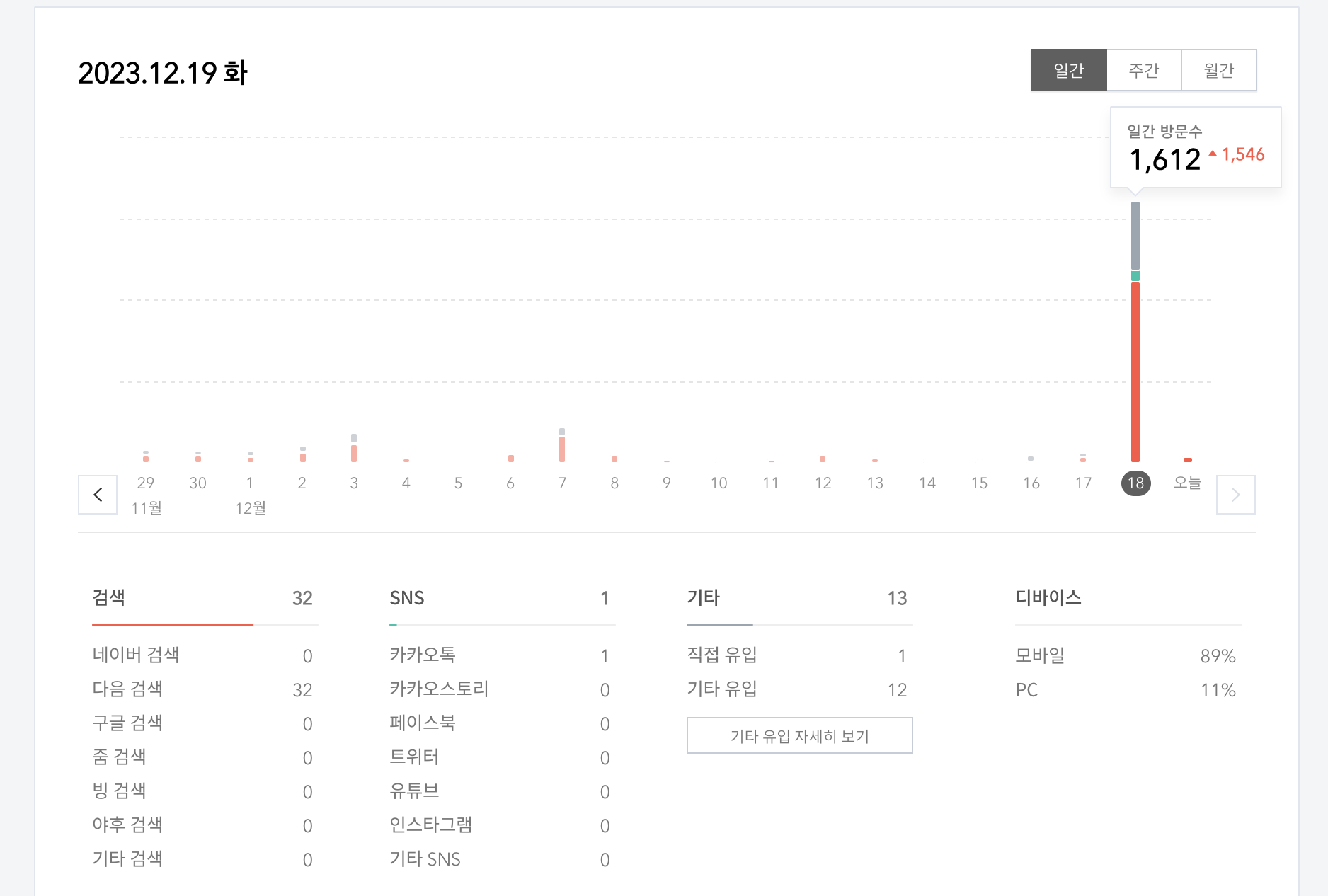Click the tall red bar for day 18
The height and width of the screenshot is (896, 1328).
(1135, 372)
